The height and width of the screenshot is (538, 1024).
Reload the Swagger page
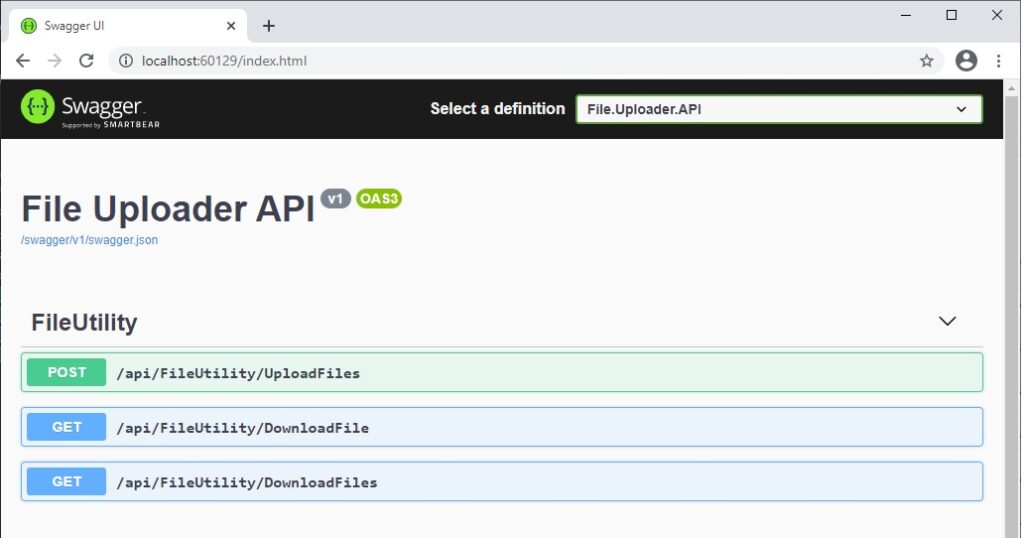point(86,61)
